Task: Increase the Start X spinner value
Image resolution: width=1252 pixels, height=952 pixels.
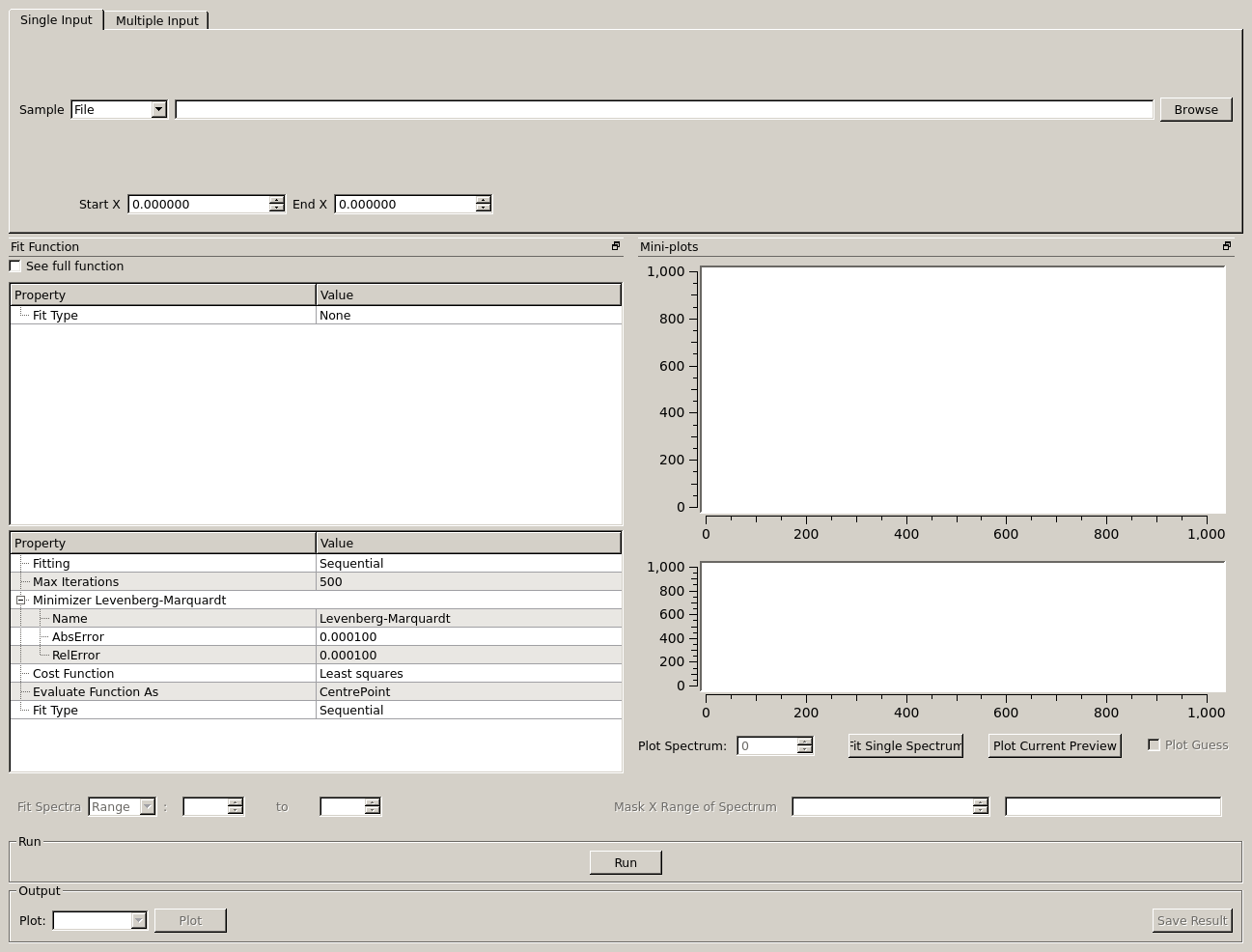Action: (x=277, y=200)
